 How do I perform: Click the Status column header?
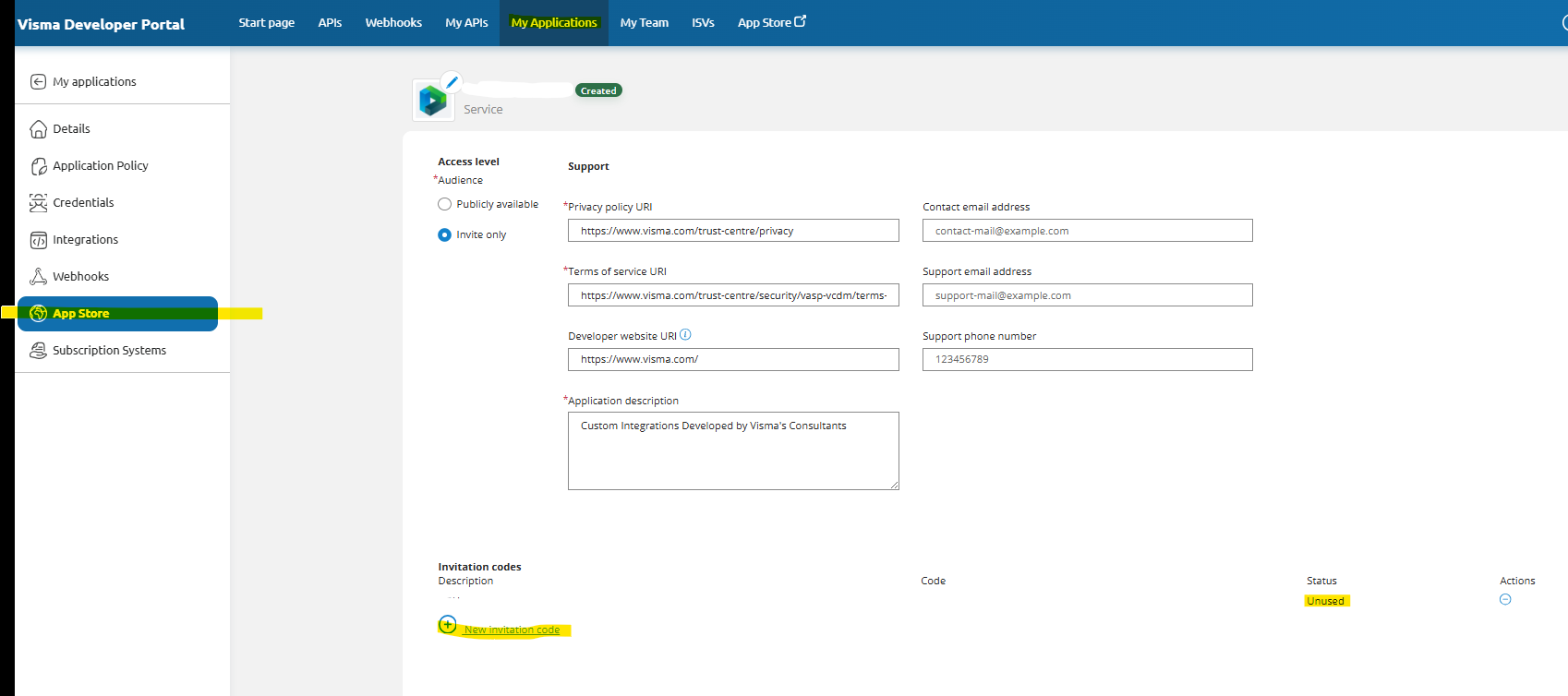tap(1321, 581)
